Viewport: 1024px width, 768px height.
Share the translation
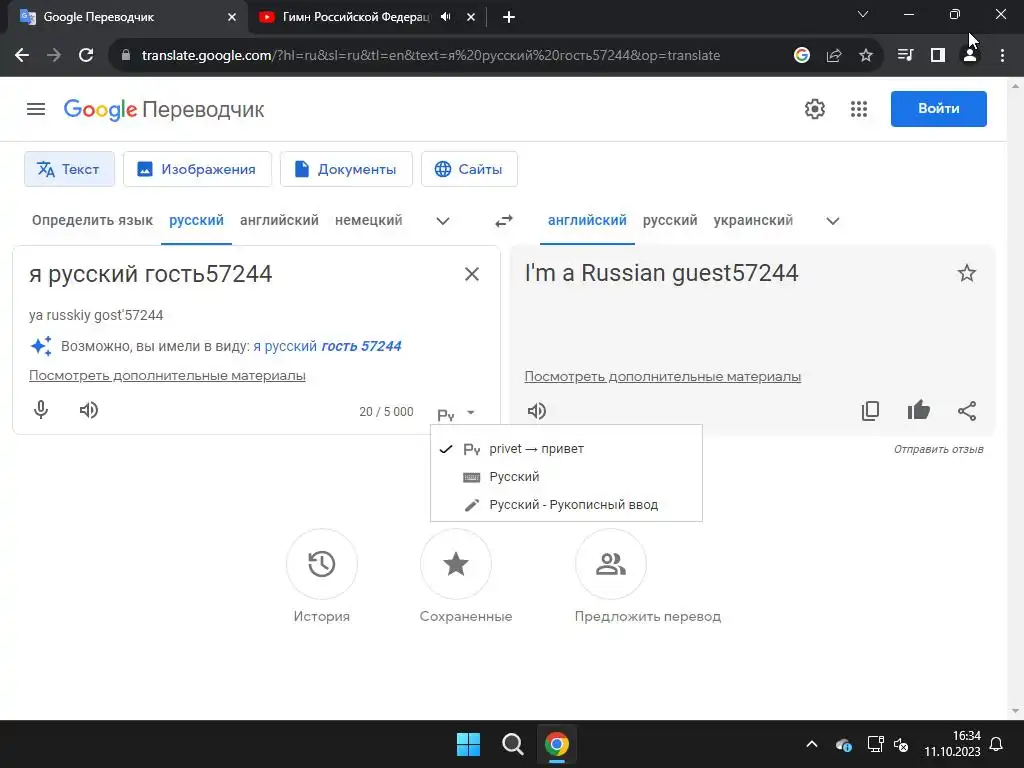pos(967,411)
